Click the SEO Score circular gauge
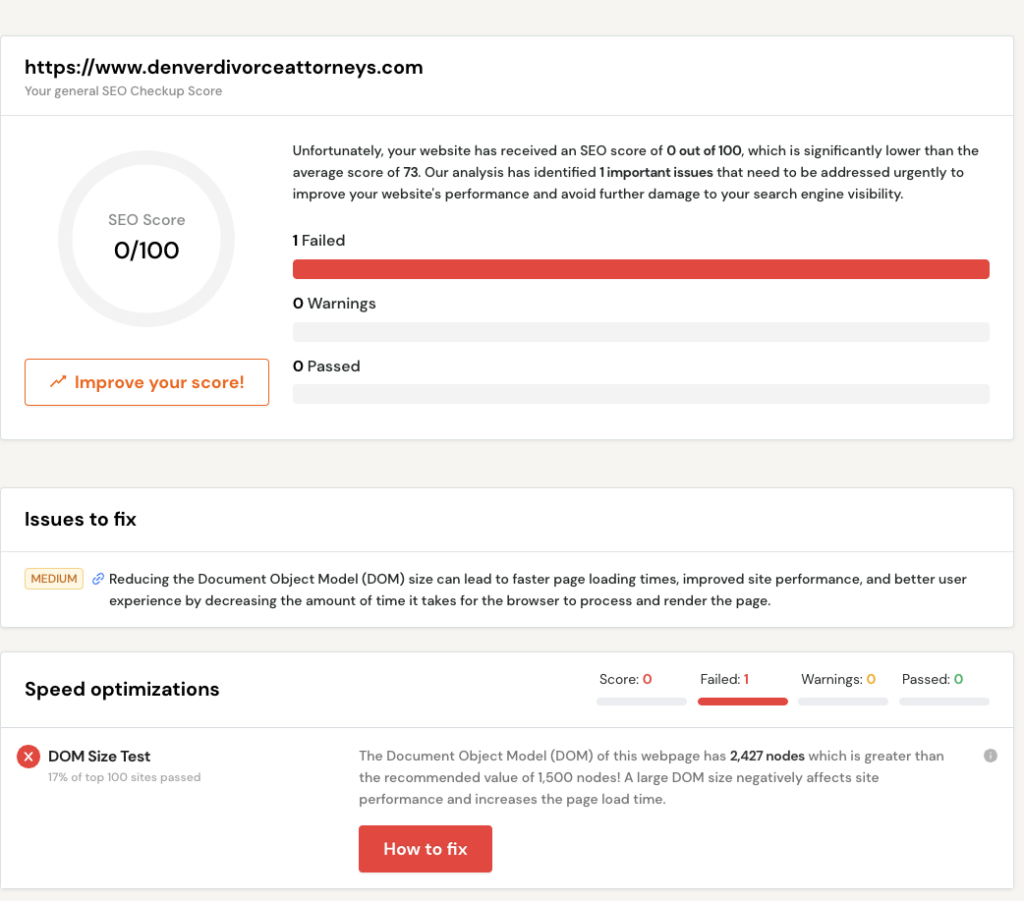Image resolution: width=1024 pixels, height=901 pixels. (x=146, y=238)
